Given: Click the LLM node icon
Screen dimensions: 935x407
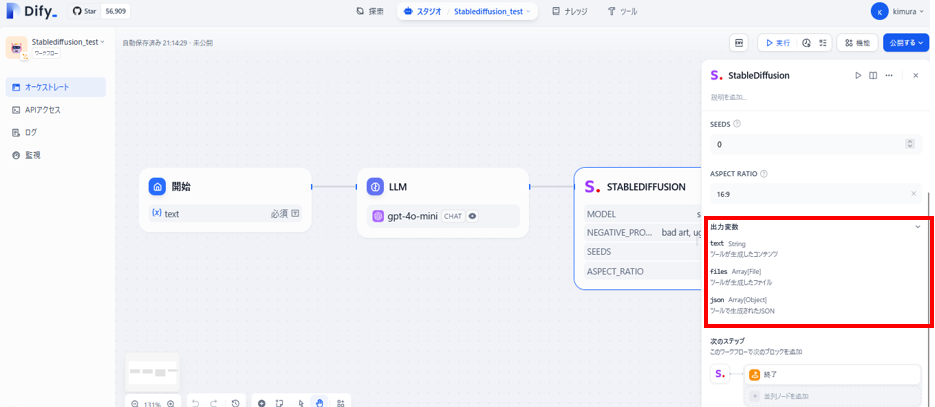Looking at the screenshot, I should click(x=375, y=187).
